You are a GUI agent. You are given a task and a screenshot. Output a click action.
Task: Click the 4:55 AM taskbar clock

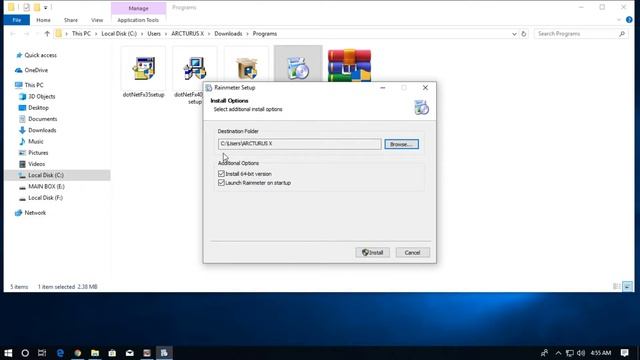[x=601, y=353]
